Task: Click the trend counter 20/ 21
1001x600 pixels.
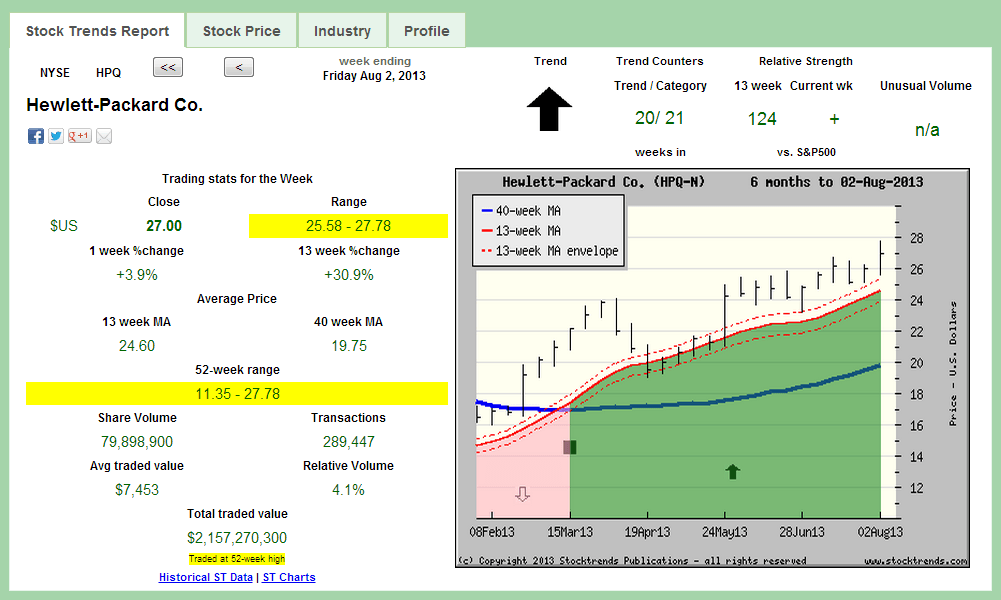Action: click(x=659, y=118)
